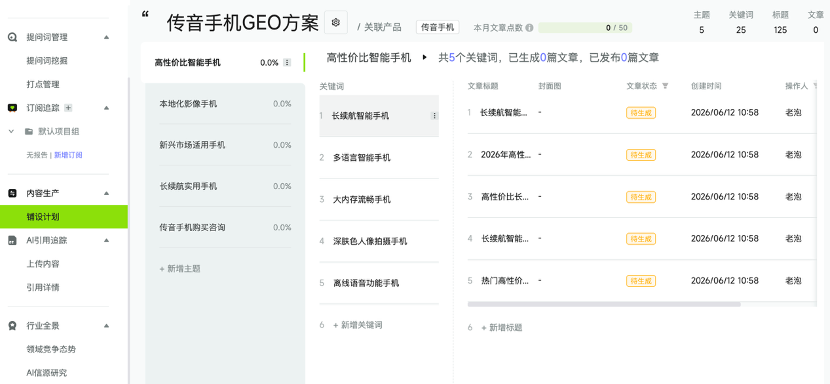Select topic 长续航实用手机
This screenshot has height=384, width=830.
(225, 186)
